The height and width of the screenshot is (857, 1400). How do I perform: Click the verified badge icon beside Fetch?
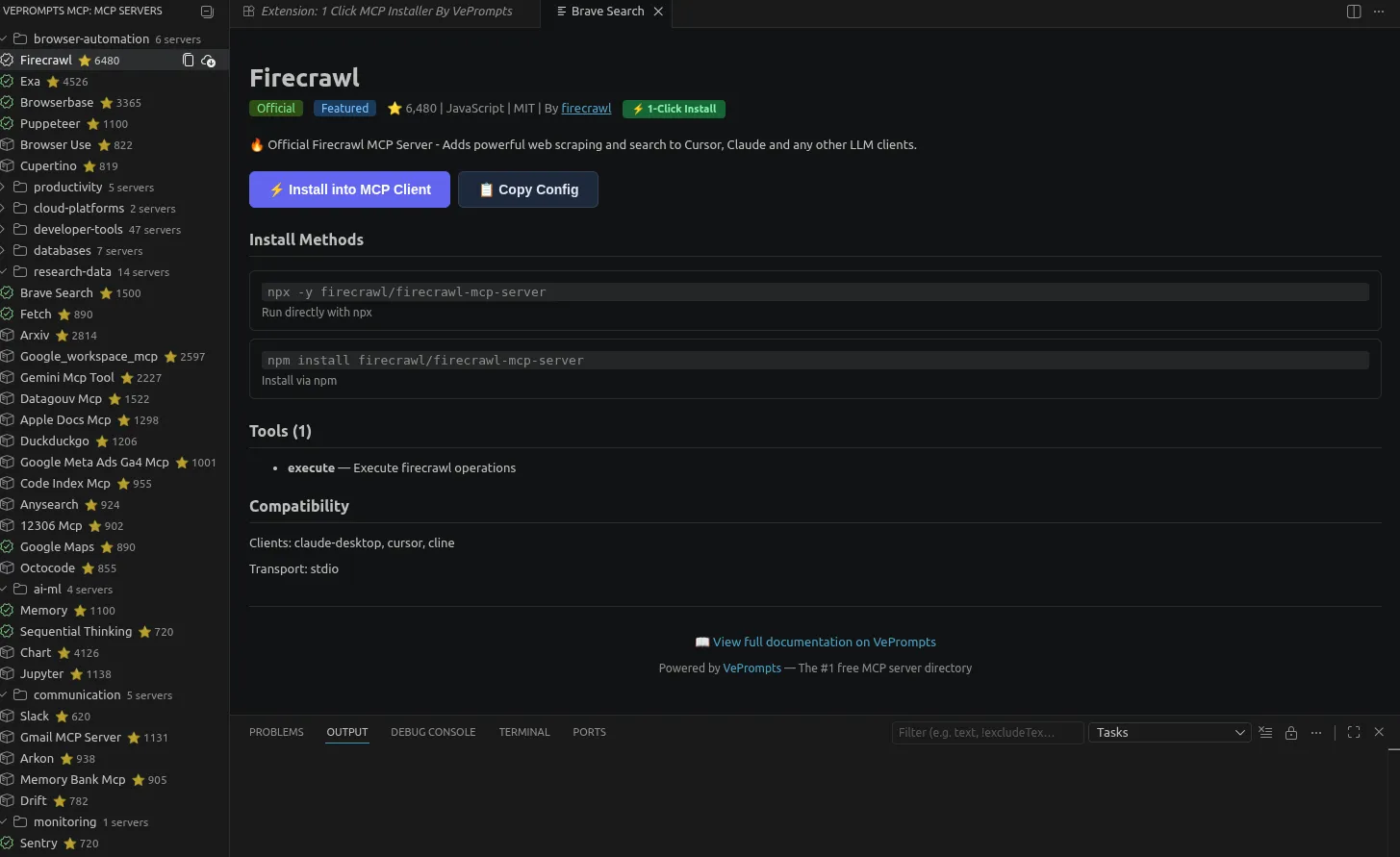(x=7, y=315)
